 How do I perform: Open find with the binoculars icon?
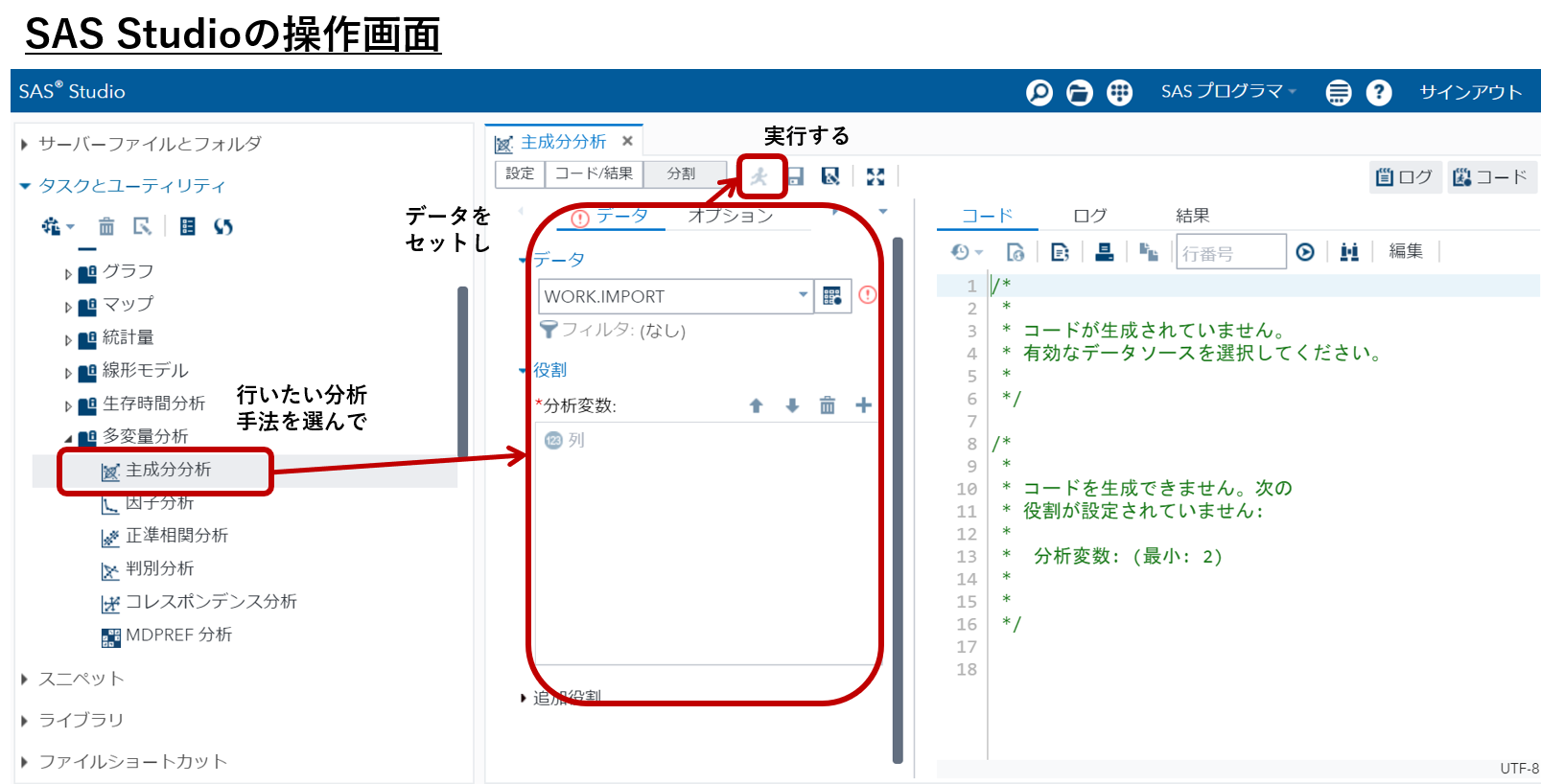pyautogui.click(x=1349, y=252)
